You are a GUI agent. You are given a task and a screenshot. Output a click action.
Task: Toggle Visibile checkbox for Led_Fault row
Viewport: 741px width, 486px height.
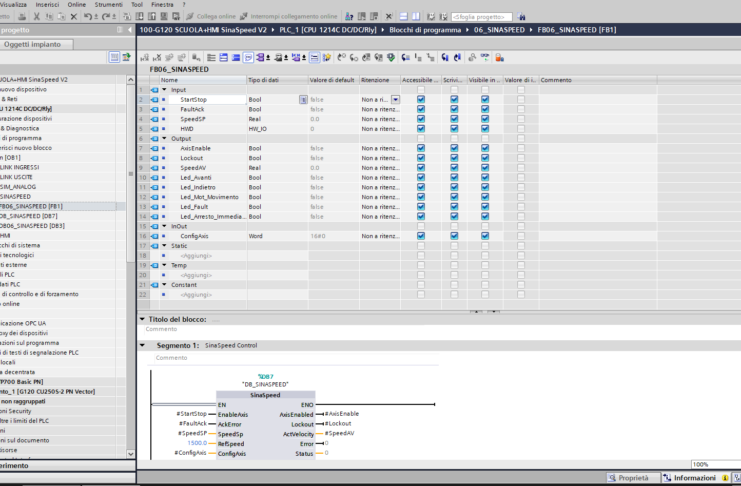tap(485, 207)
